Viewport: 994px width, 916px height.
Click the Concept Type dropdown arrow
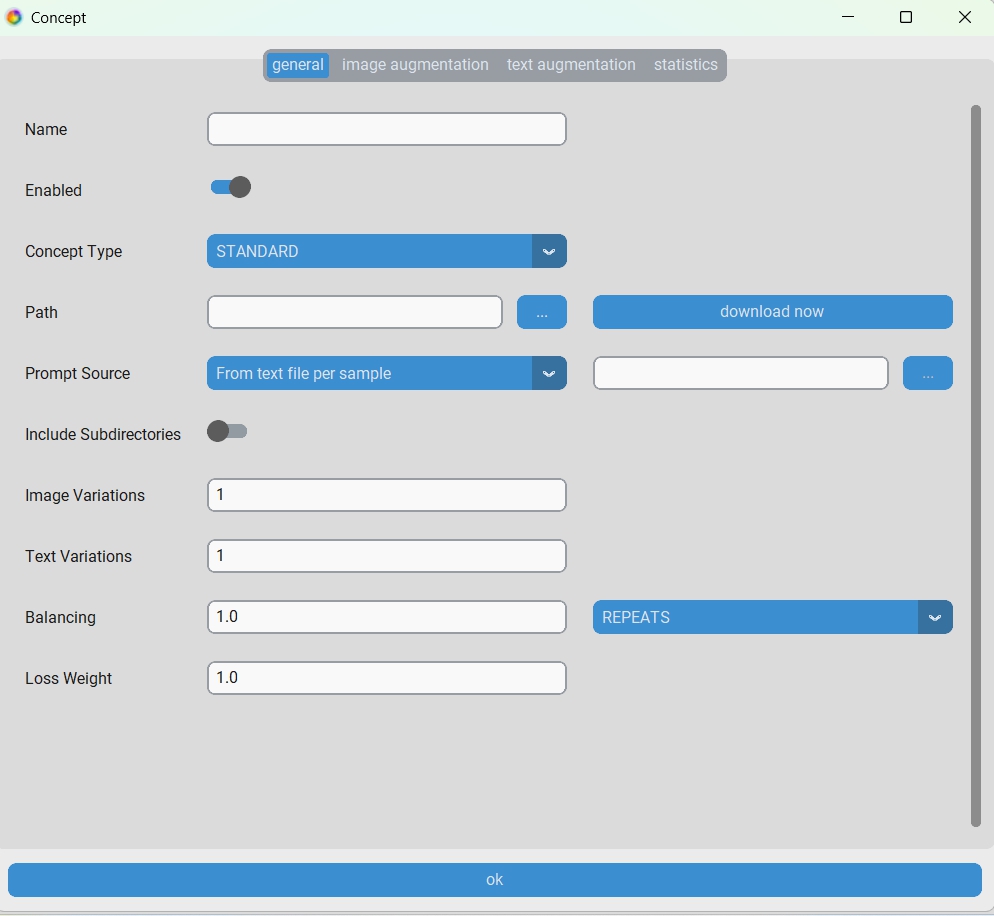click(549, 252)
